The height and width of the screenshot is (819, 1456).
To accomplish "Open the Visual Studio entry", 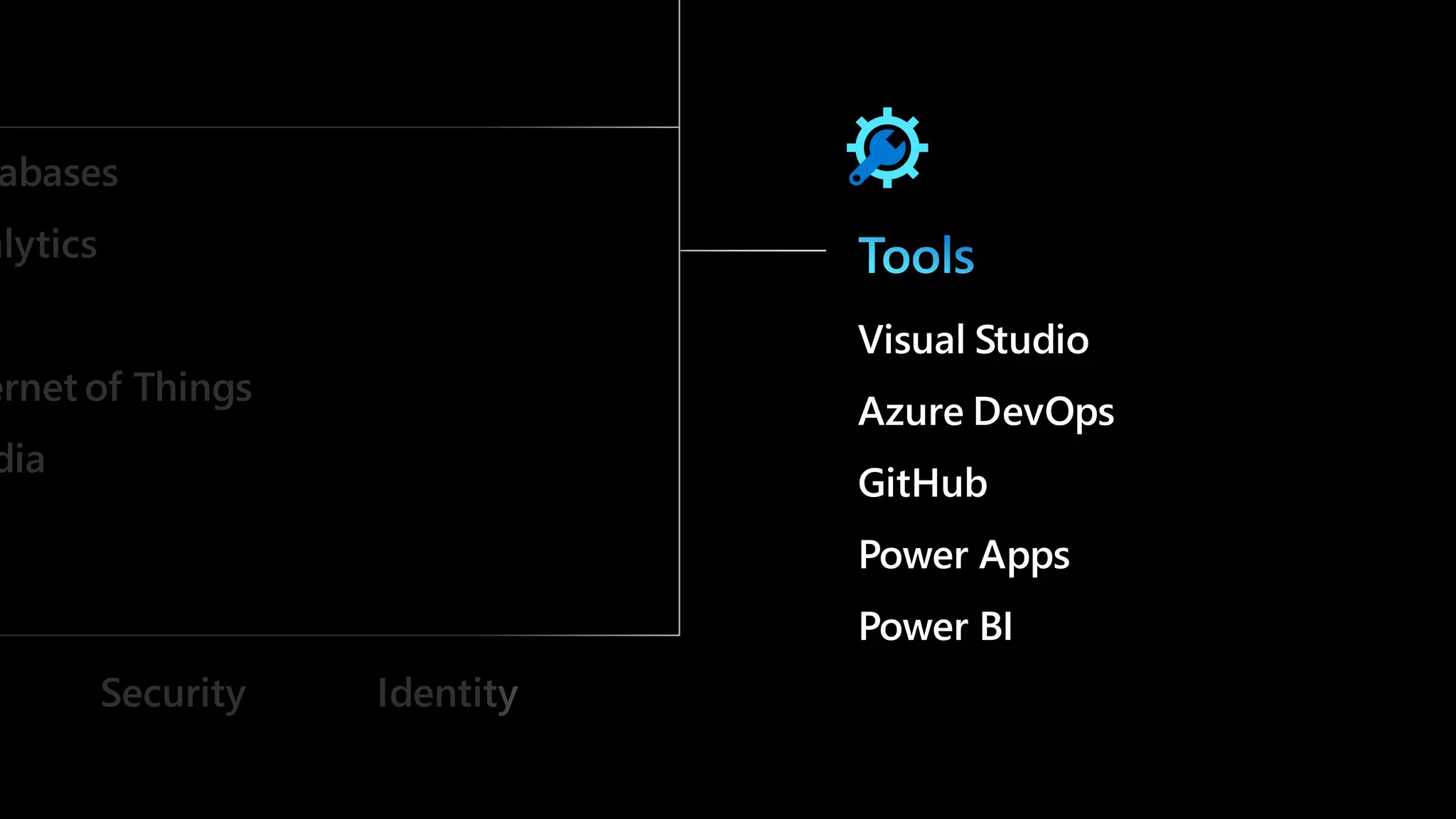I will click(x=973, y=340).
